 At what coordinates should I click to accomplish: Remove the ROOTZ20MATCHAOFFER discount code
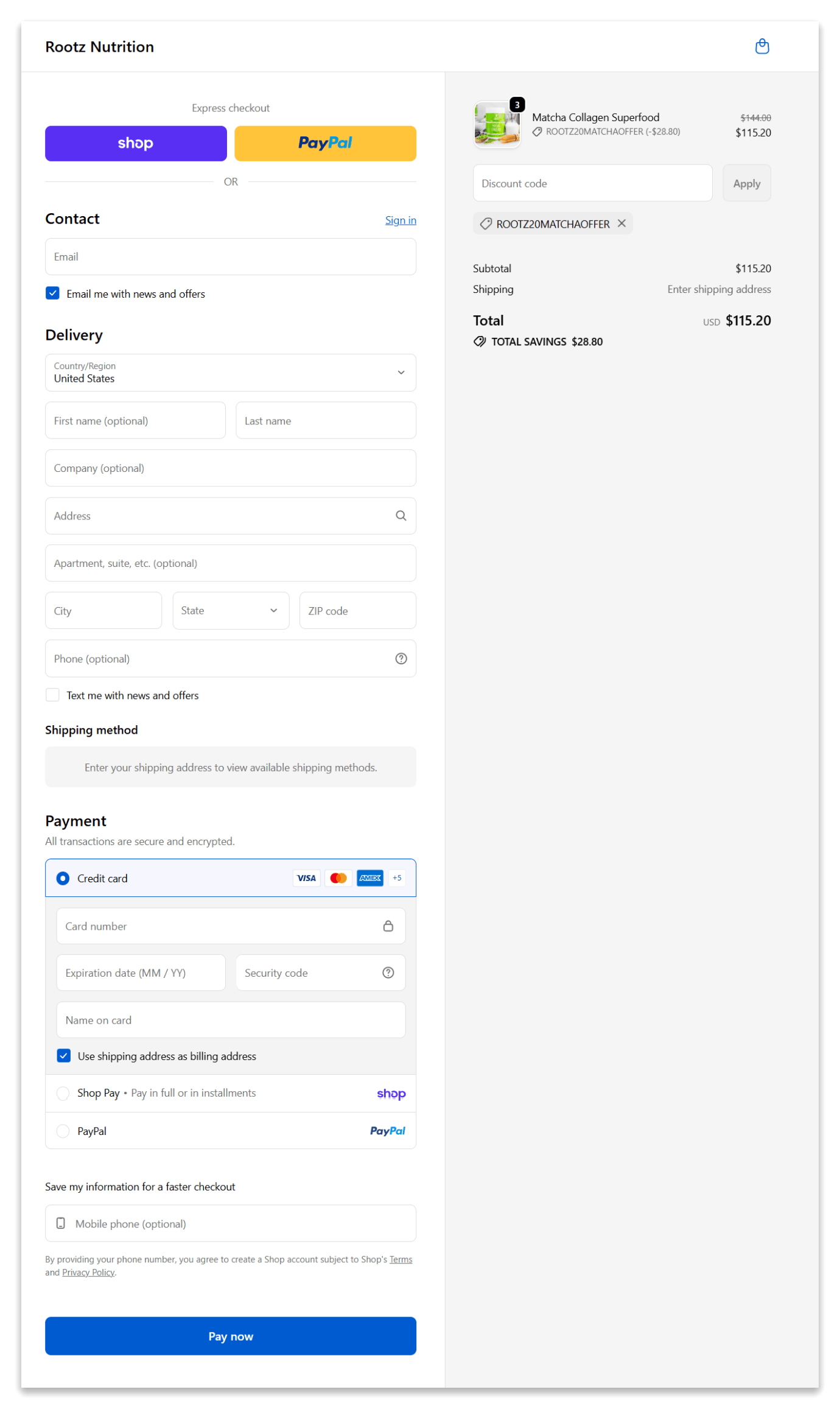621,223
